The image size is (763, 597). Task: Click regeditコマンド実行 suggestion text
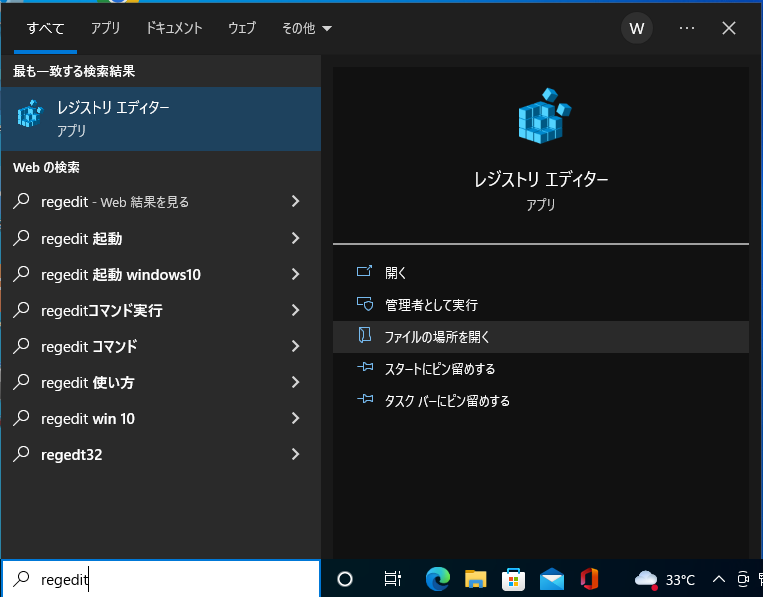point(102,310)
